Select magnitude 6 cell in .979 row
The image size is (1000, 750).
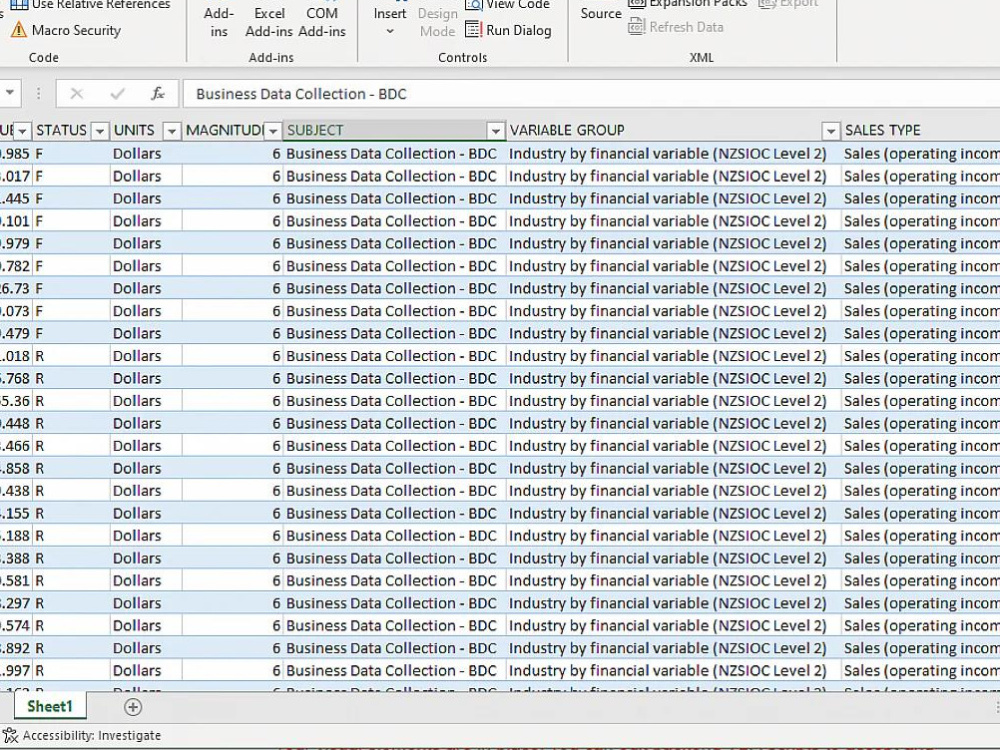(233, 244)
